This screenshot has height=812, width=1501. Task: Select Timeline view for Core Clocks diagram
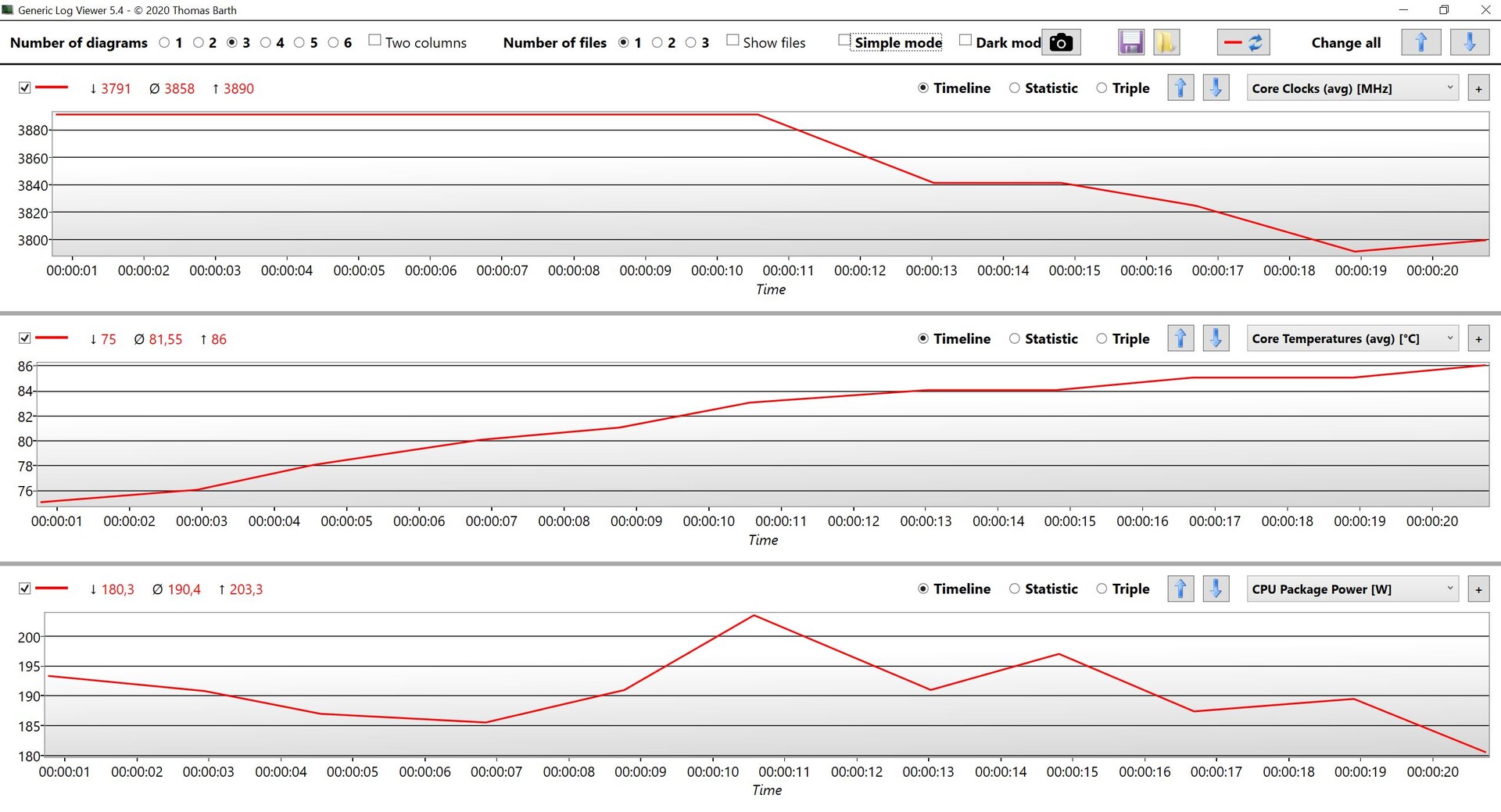pos(923,88)
